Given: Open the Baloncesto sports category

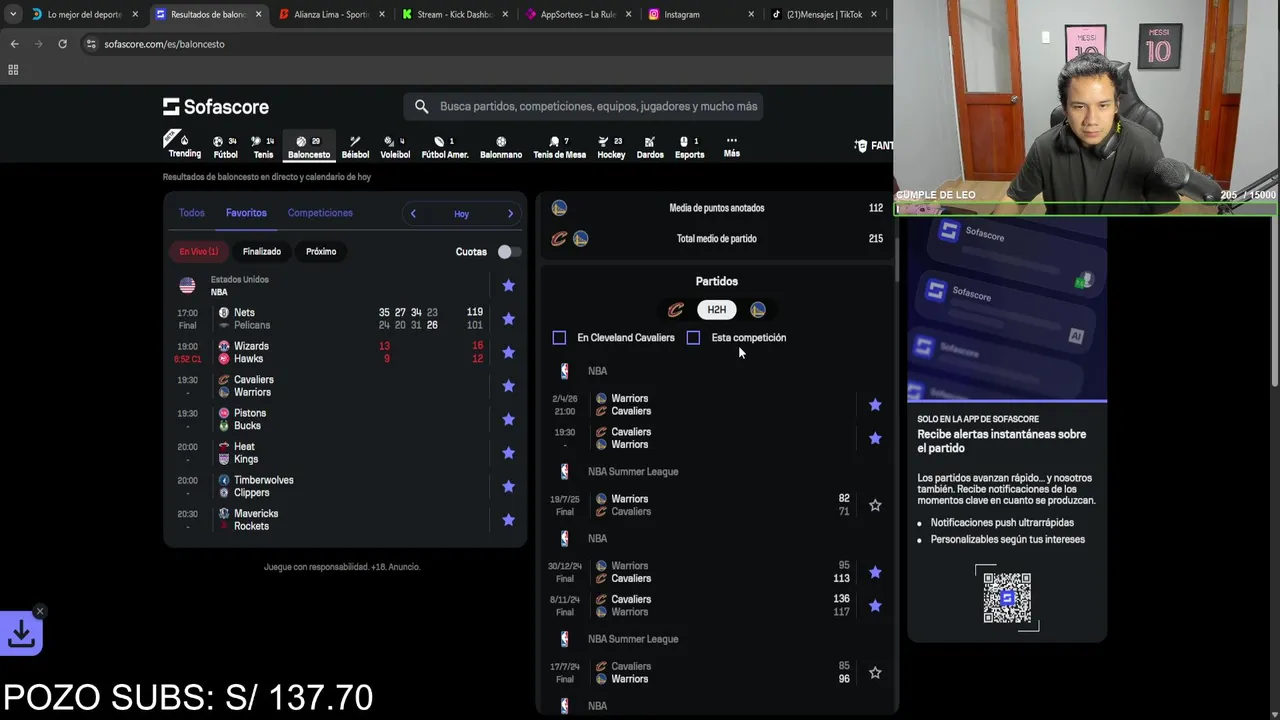Looking at the screenshot, I should [308, 147].
